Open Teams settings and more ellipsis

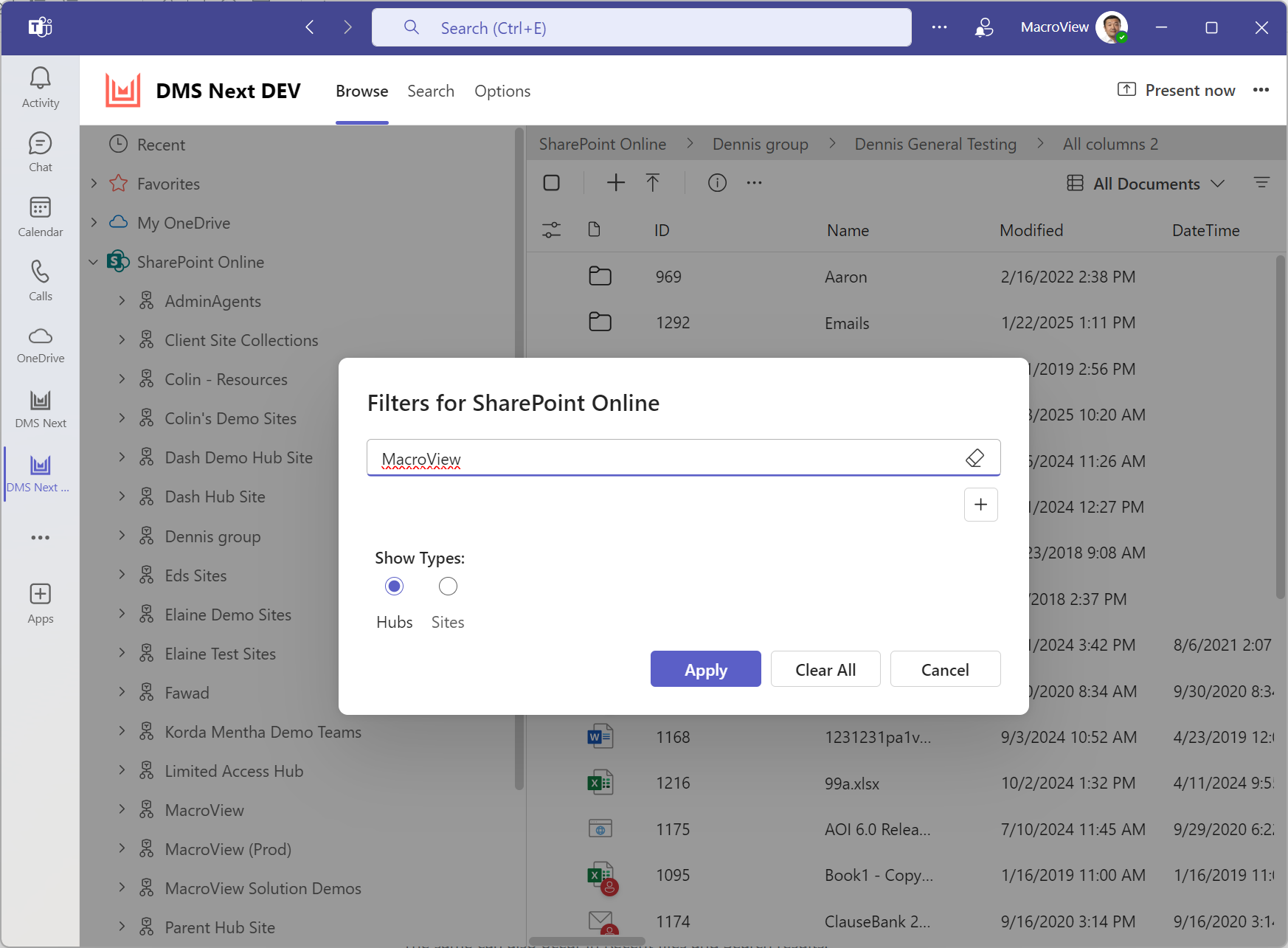tap(939, 27)
